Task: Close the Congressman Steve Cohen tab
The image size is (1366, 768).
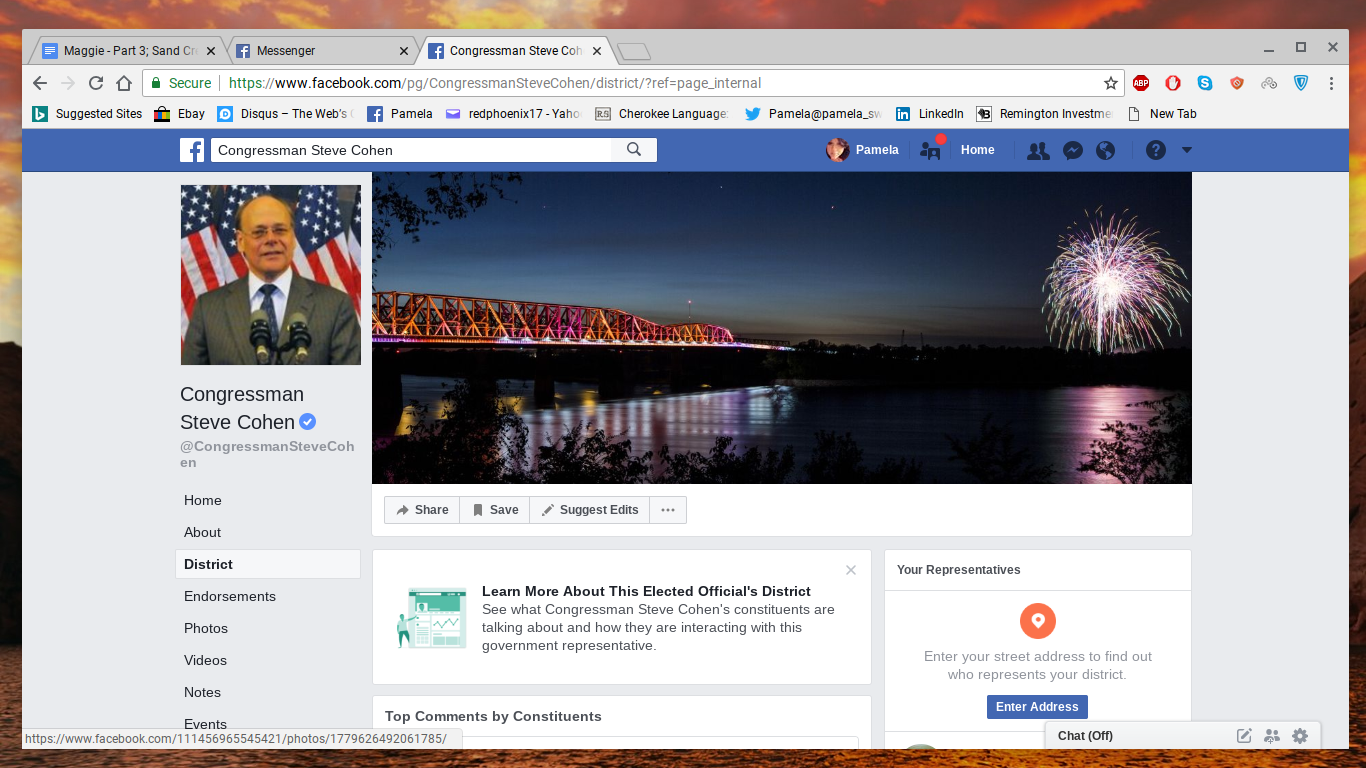Action: coord(597,51)
